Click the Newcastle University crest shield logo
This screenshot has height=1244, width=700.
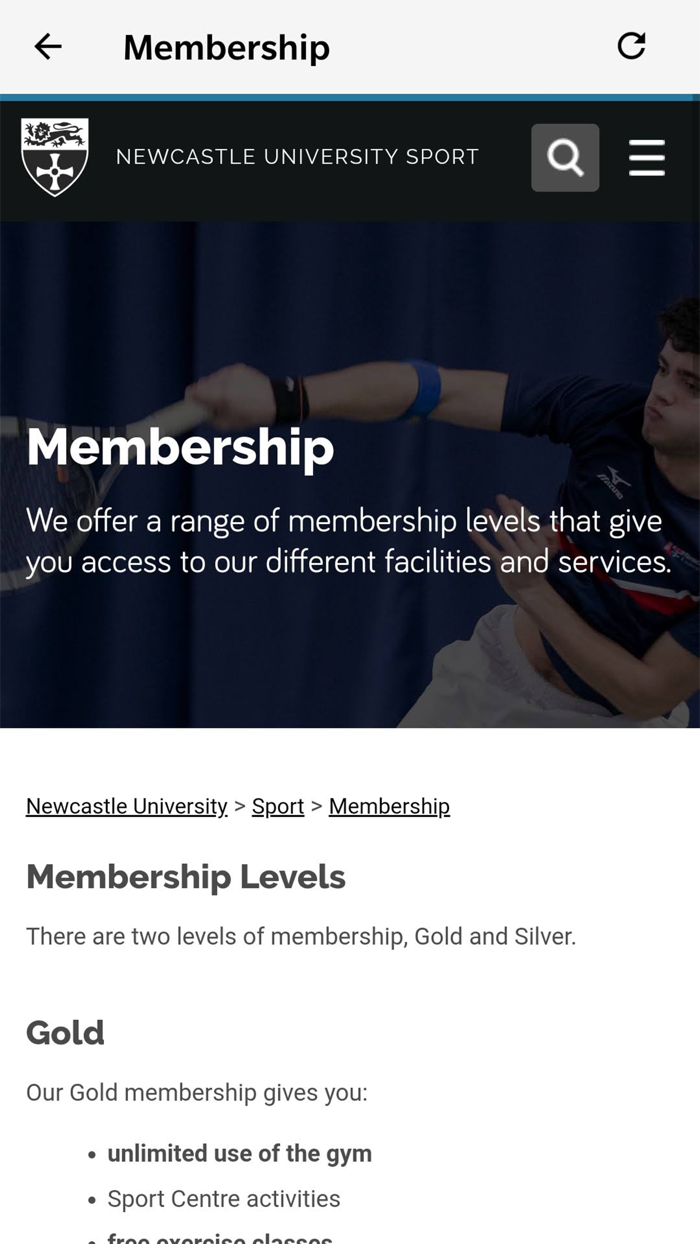pyautogui.click(x=55, y=155)
